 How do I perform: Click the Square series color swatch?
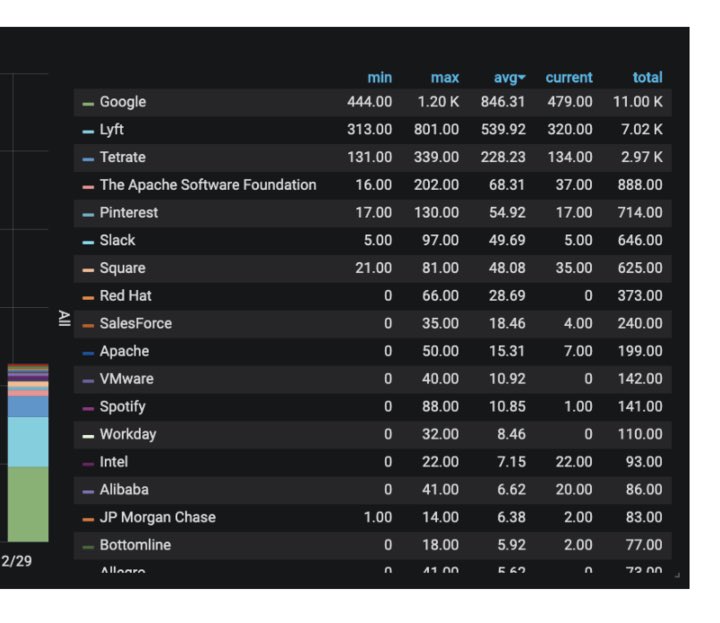[x=88, y=270]
